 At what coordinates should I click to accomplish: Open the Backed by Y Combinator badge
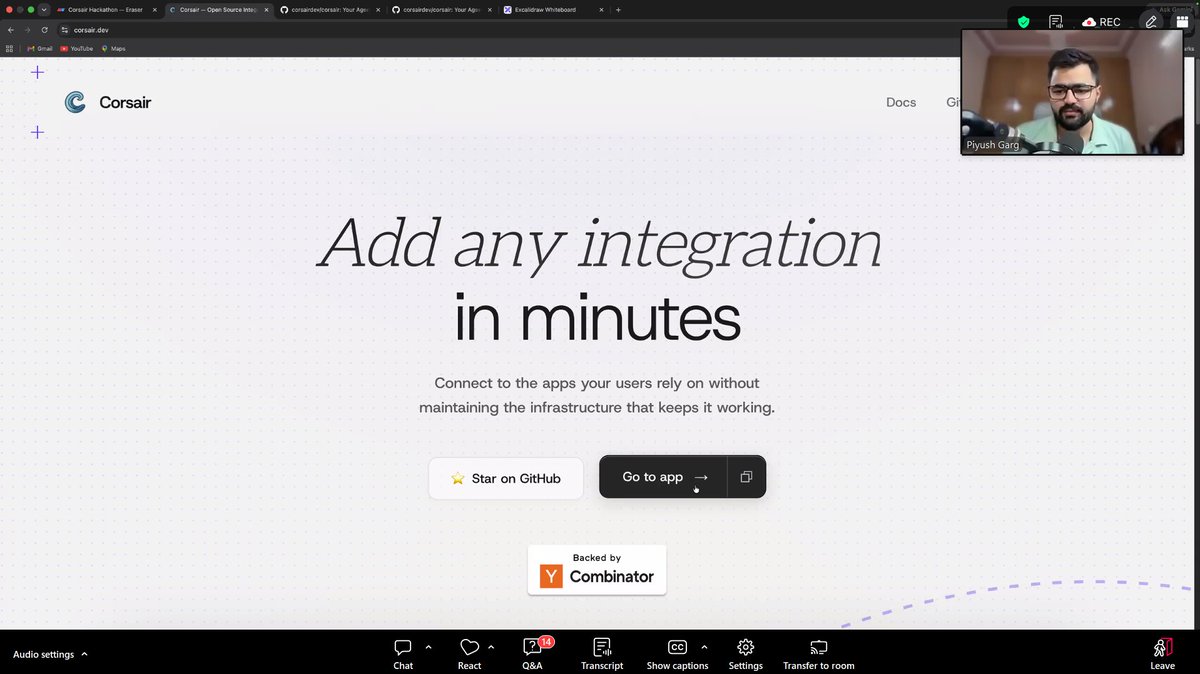click(597, 569)
